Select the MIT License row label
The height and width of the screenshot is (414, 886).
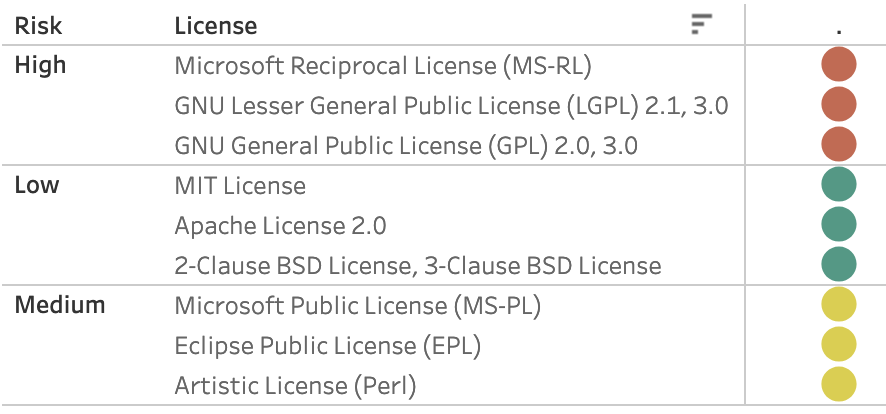coord(240,186)
